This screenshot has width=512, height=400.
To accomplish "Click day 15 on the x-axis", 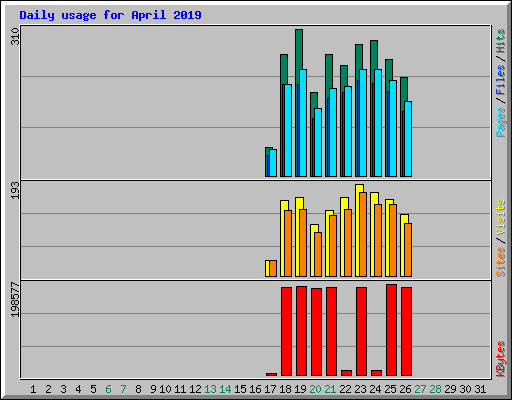I will point(240,389).
